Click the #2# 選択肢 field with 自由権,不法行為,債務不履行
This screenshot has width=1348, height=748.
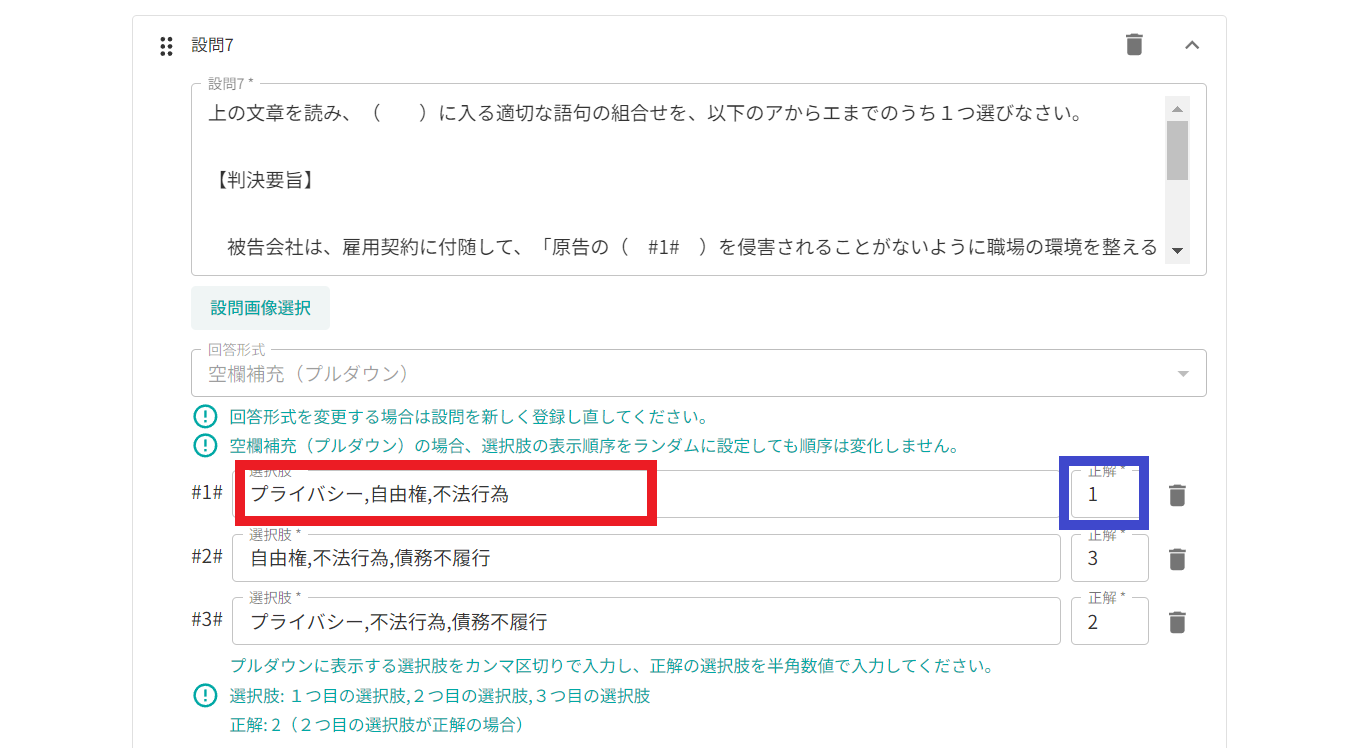coord(646,557)
